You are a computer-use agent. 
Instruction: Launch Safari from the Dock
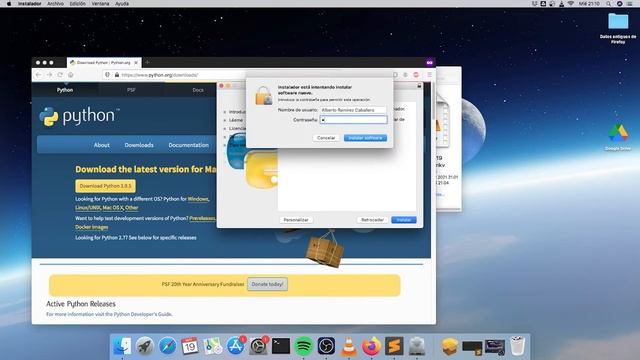point(167,346)
